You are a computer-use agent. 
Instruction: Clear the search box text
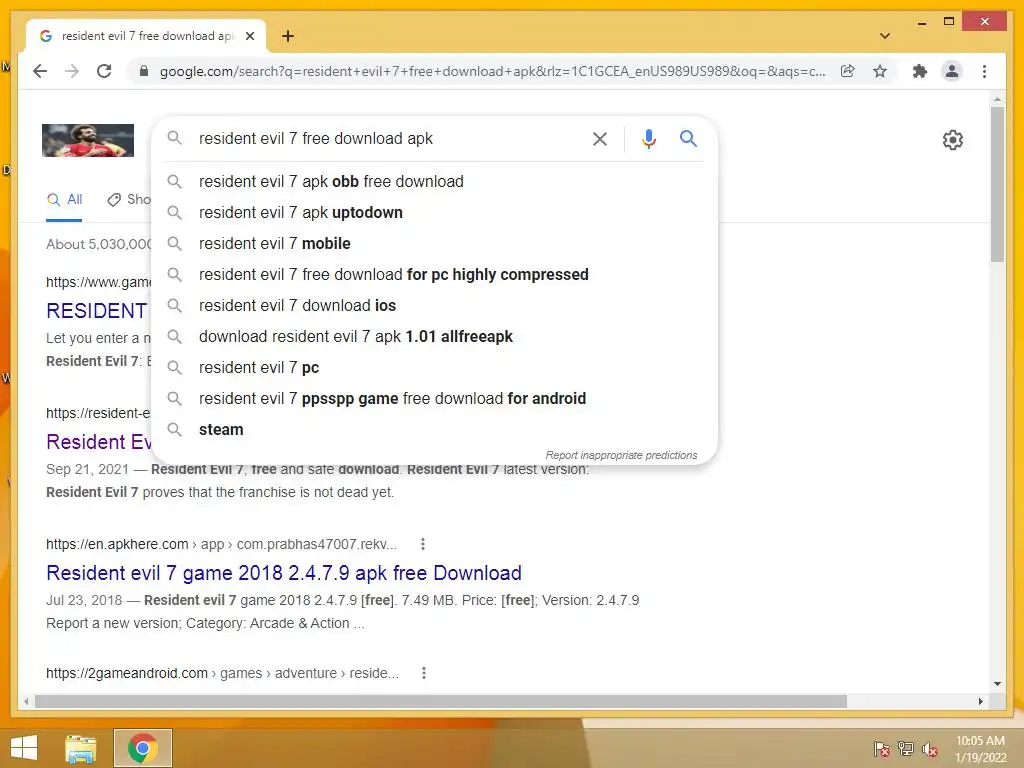pos(600,138)
